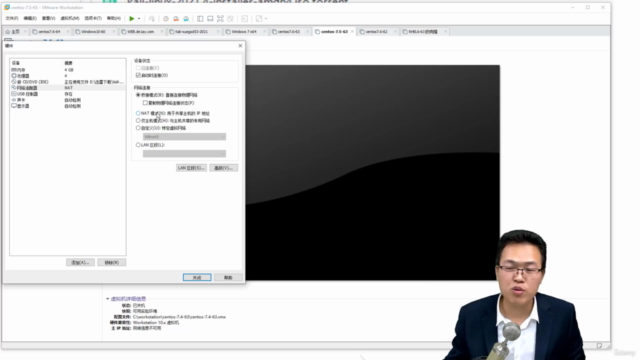The height and width of the screenshot is (360, 640).
Task: Enable the connect at power on checkbox
Action: tap(138, 75)
